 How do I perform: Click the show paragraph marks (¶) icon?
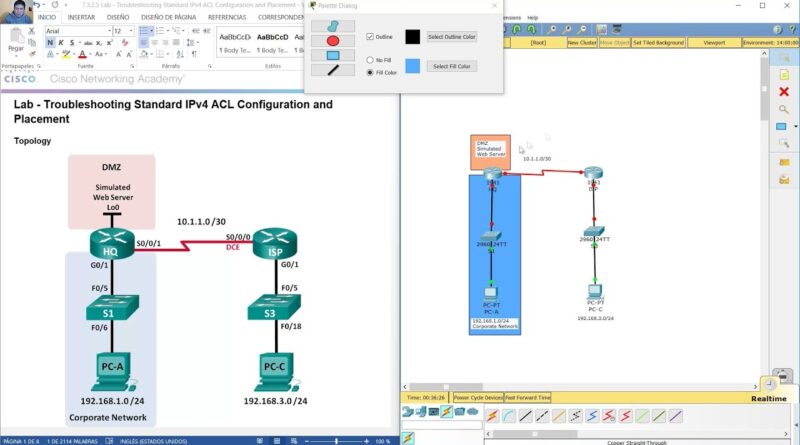click(x=194, y=54)
